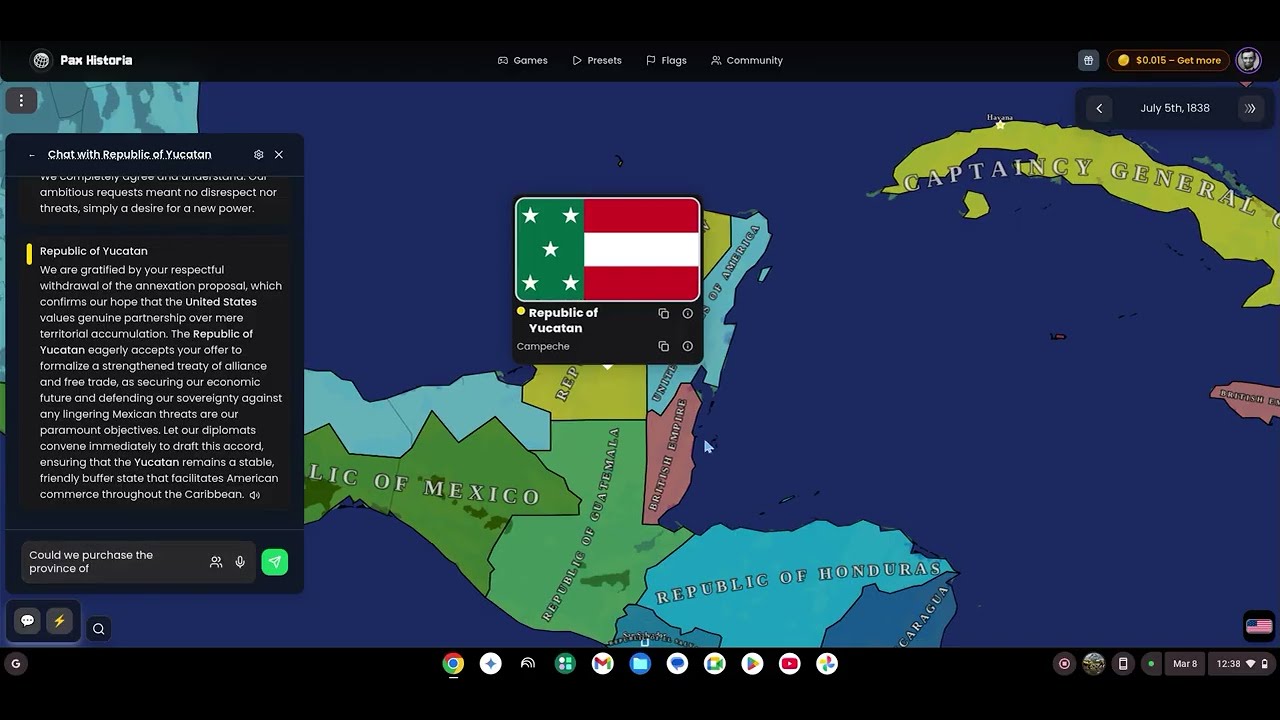Image resolution: width=1280 pixels, height=720 pixels.
Task: Open the chat bubble panel
Action: pyautogui.click(x=27, y=621)
